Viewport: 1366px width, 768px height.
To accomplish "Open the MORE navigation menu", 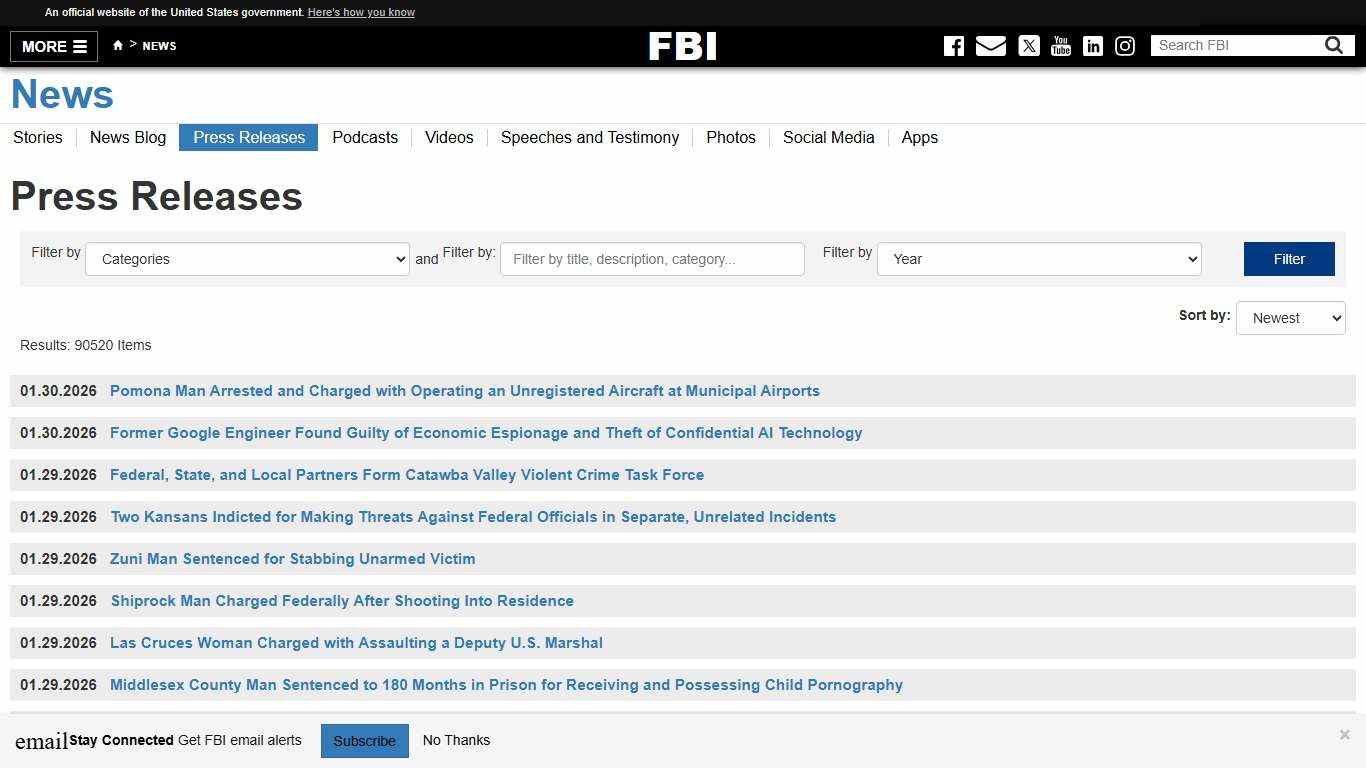I will pos(52,46).
